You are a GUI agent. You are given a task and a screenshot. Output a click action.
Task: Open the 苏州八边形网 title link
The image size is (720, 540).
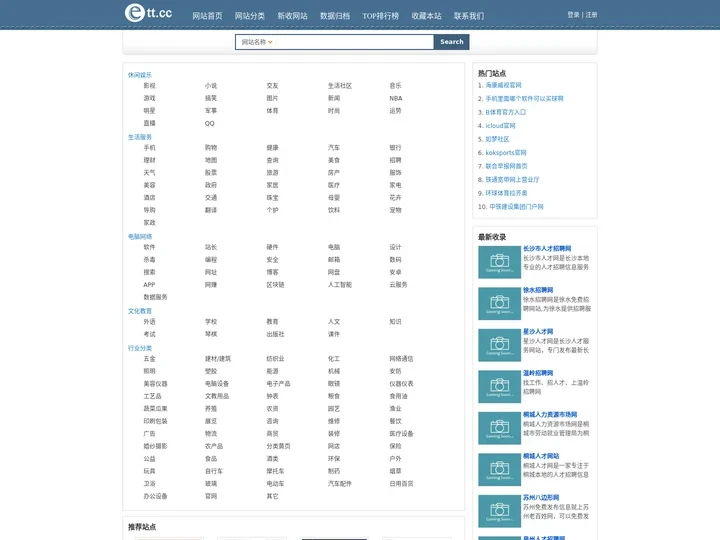click(541, 497)
